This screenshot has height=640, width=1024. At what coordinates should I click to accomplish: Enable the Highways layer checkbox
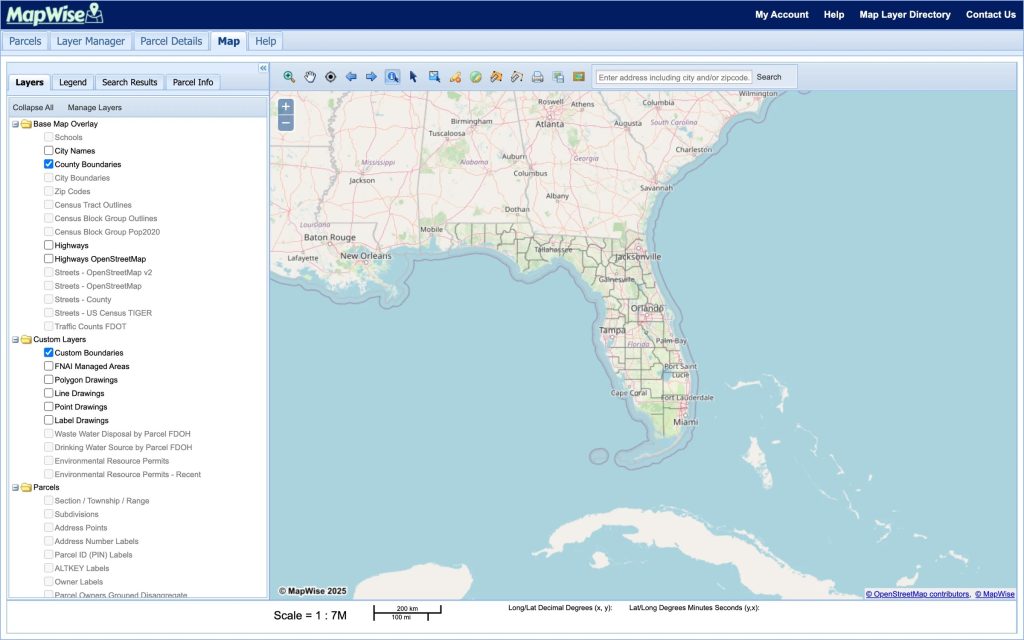coord(48,245)
